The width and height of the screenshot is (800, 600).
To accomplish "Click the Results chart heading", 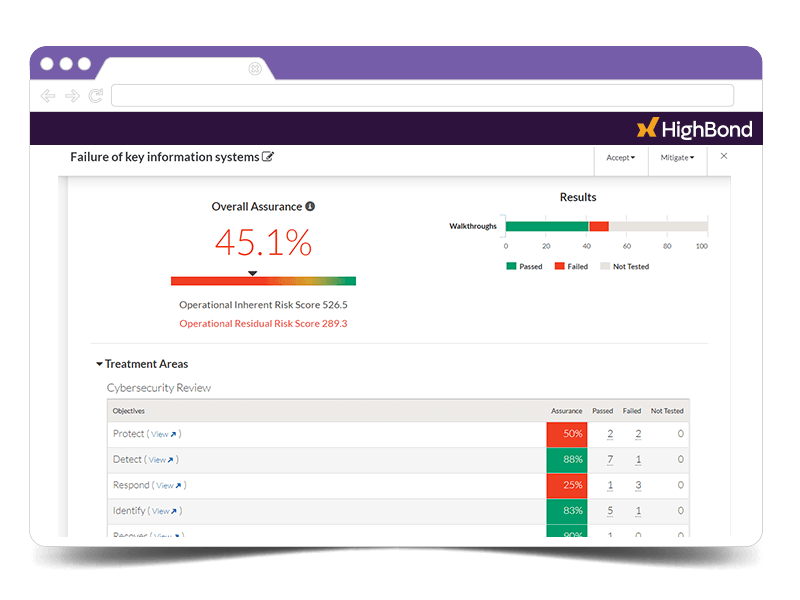I will (578, 197).
